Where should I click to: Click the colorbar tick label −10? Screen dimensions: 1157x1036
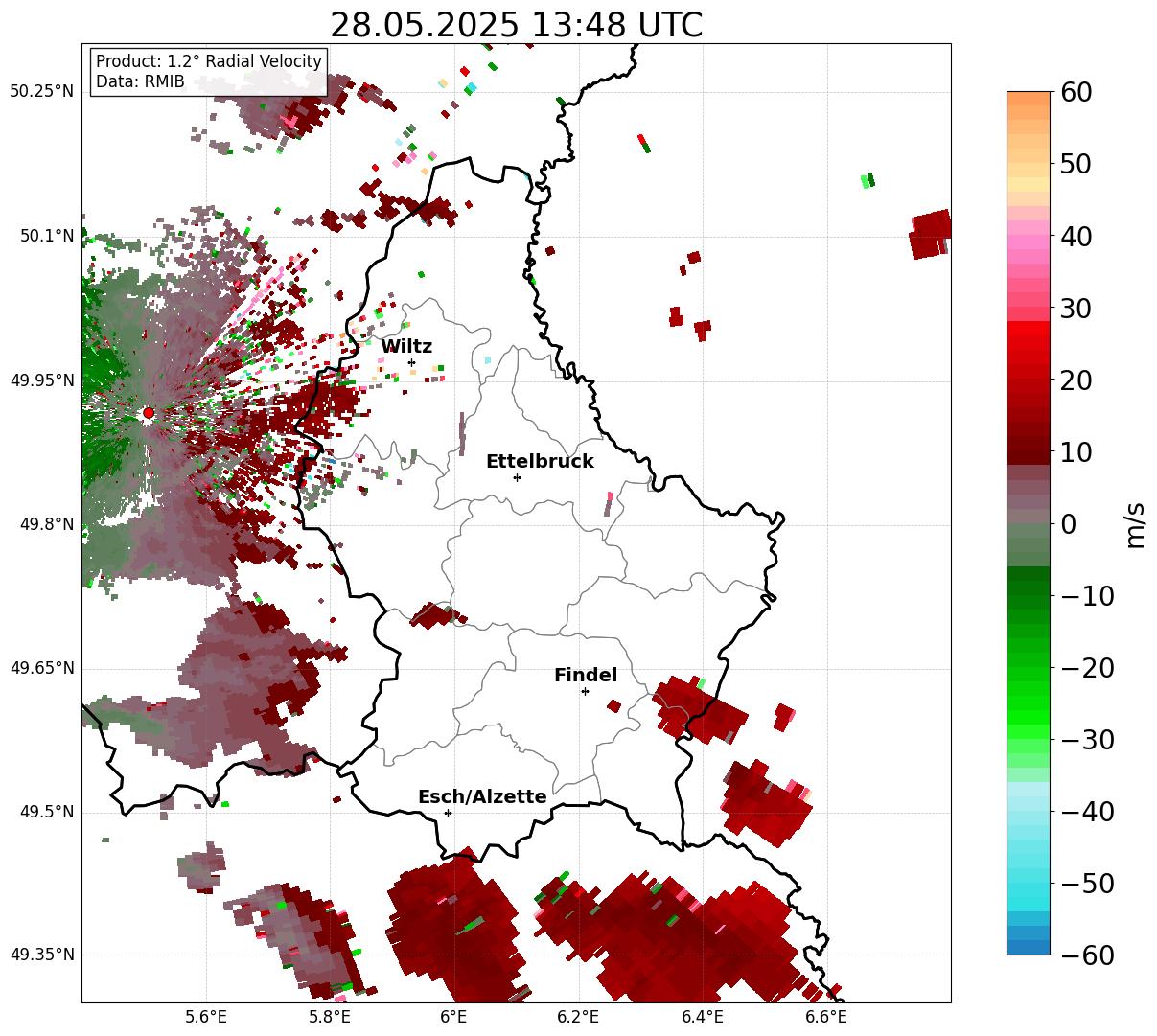[x=1087, y=595]
